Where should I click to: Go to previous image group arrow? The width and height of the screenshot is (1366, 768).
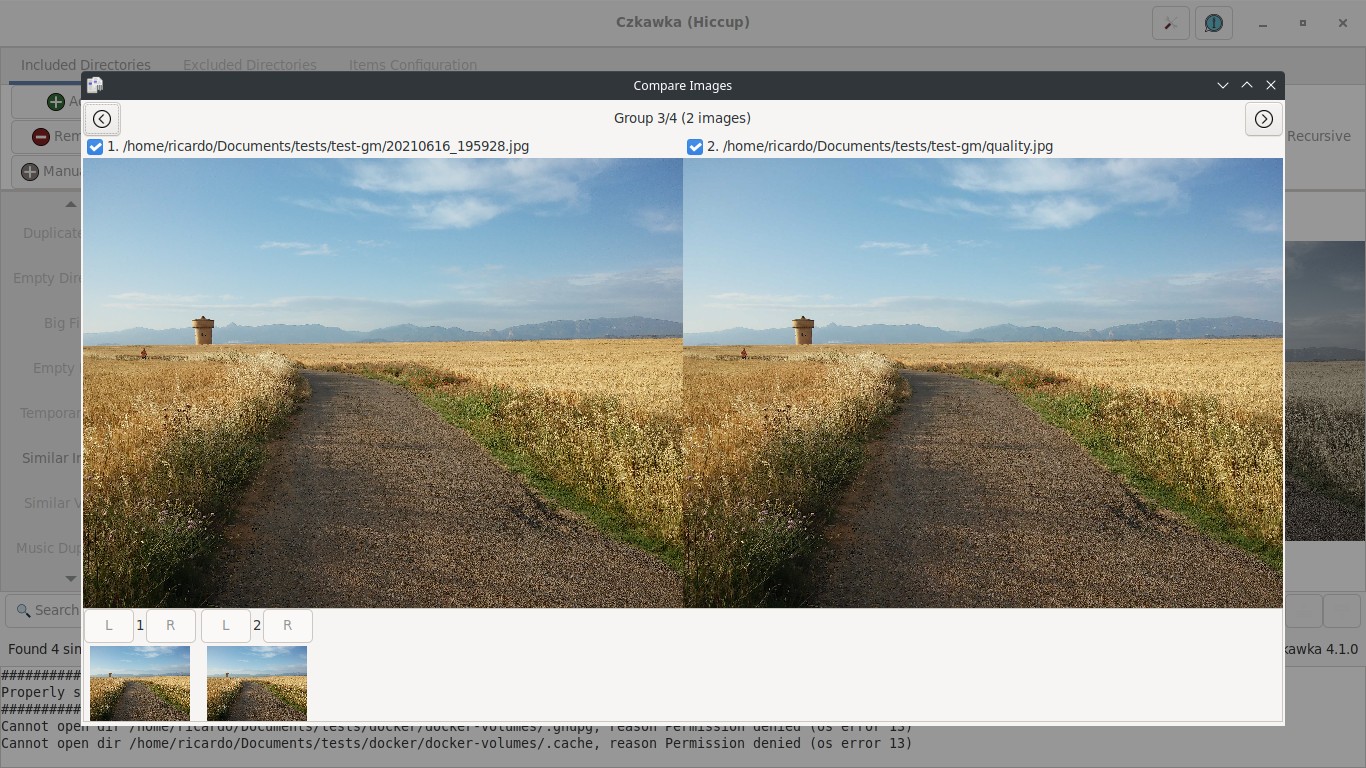pos(102,119)
